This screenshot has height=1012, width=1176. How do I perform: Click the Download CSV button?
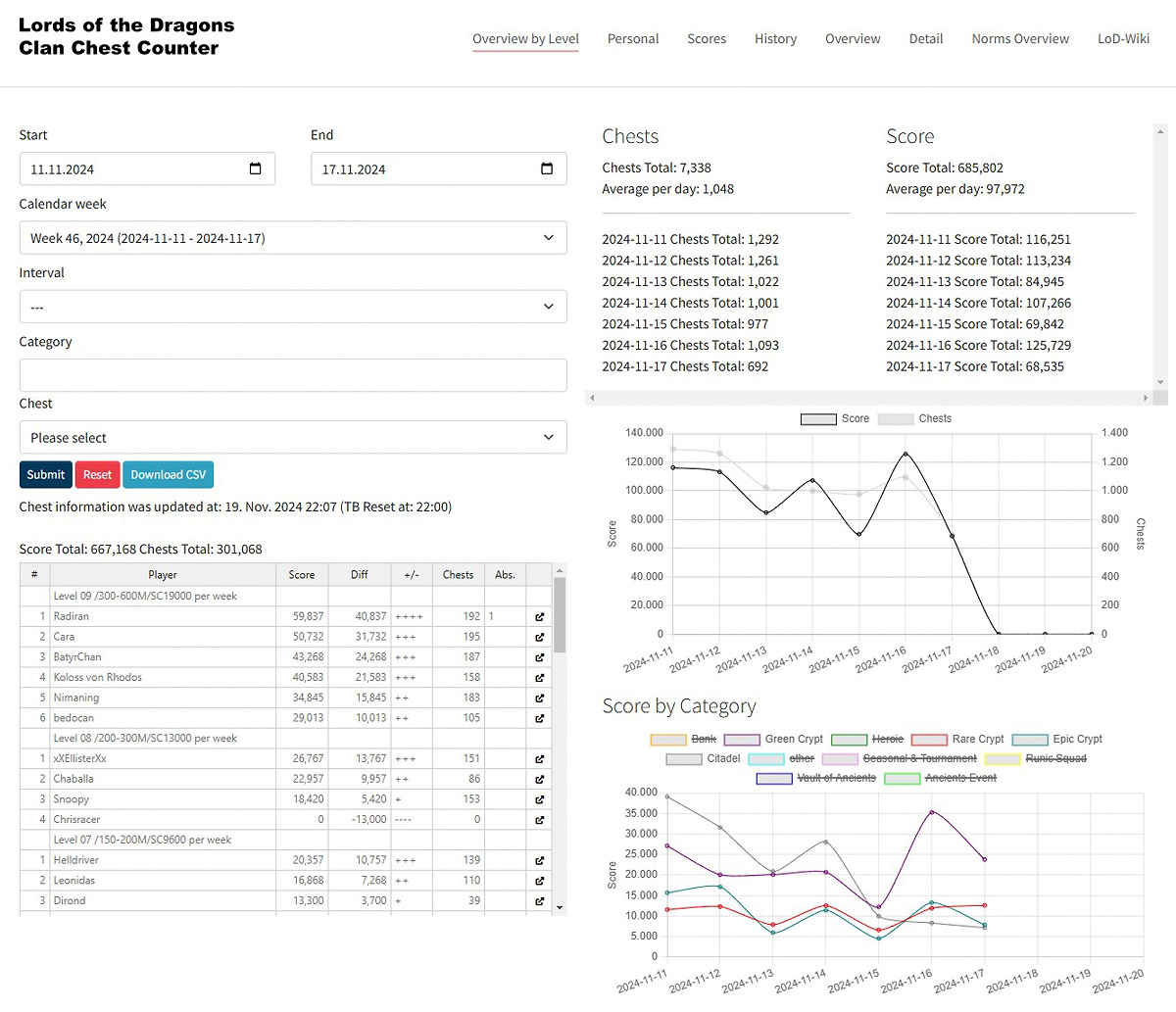169,475
